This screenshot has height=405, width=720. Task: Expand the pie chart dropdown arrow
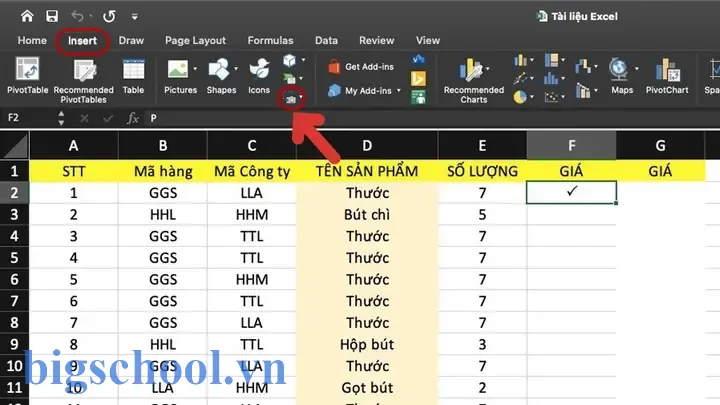tap(532, 97)
